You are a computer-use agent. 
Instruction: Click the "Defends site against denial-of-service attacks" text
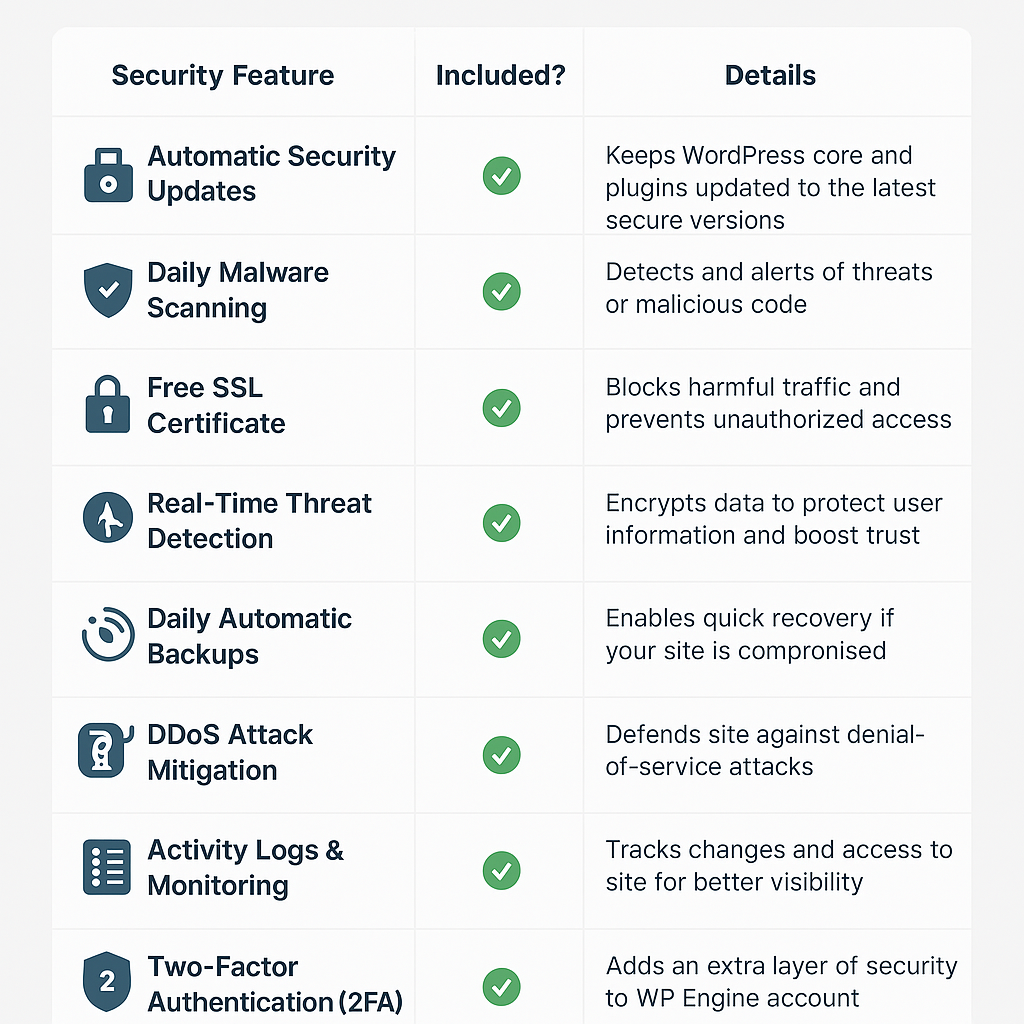pos(765,750)
